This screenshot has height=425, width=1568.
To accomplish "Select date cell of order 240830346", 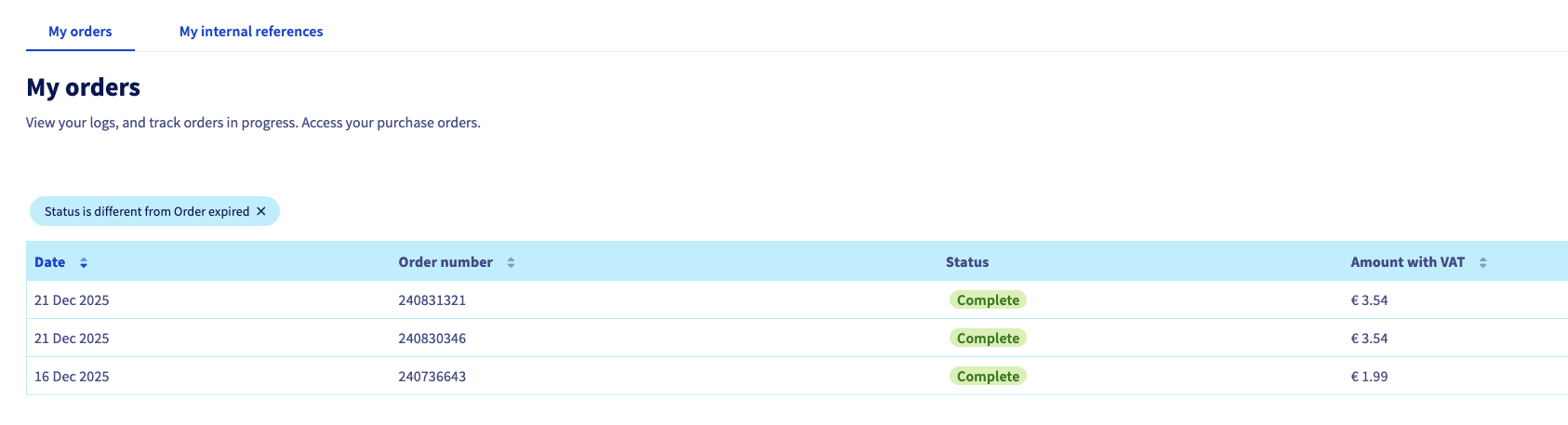I will [x=72, y=339].
